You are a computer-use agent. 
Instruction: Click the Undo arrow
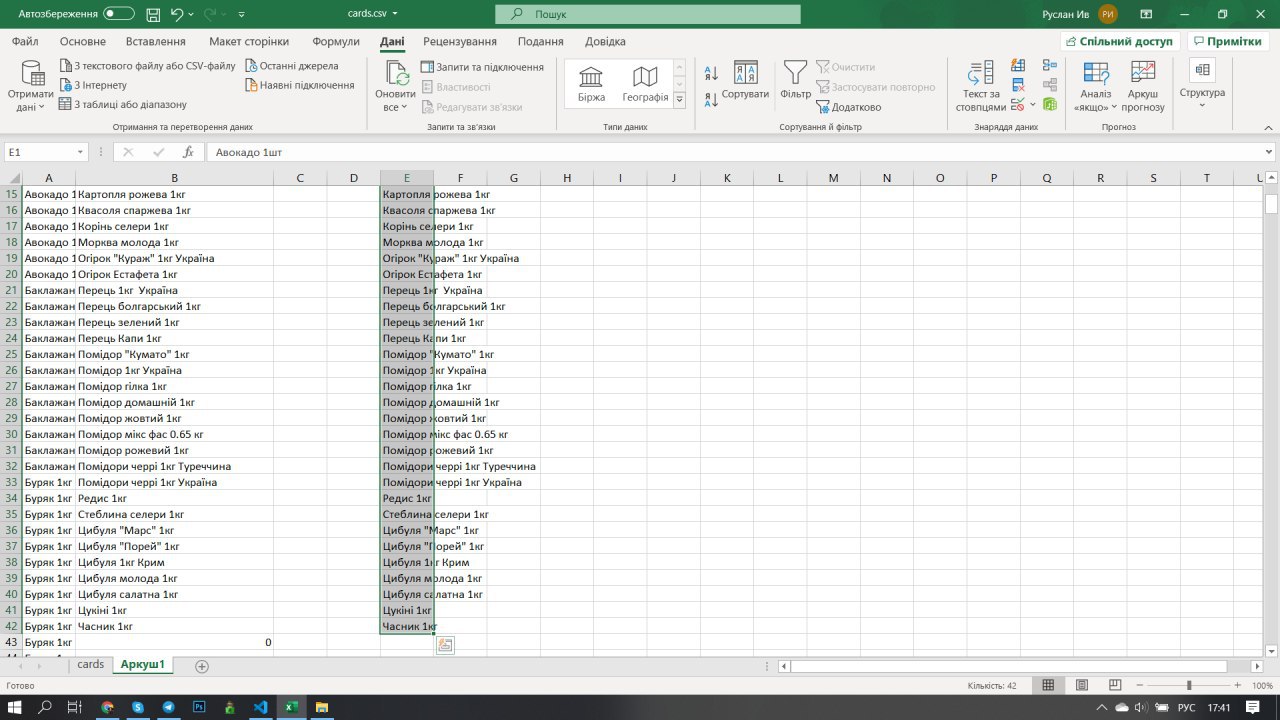tap(177, 14)
